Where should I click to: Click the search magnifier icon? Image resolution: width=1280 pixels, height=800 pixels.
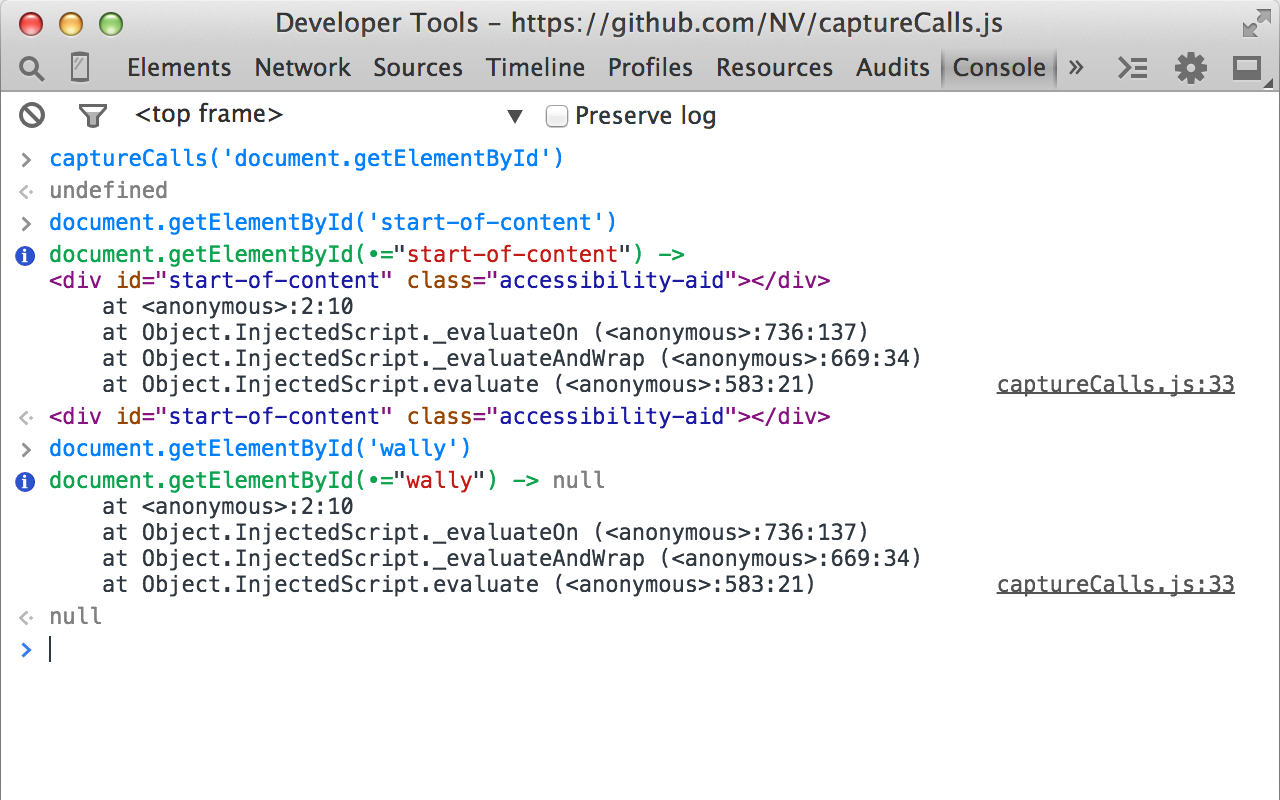point(32,68)
